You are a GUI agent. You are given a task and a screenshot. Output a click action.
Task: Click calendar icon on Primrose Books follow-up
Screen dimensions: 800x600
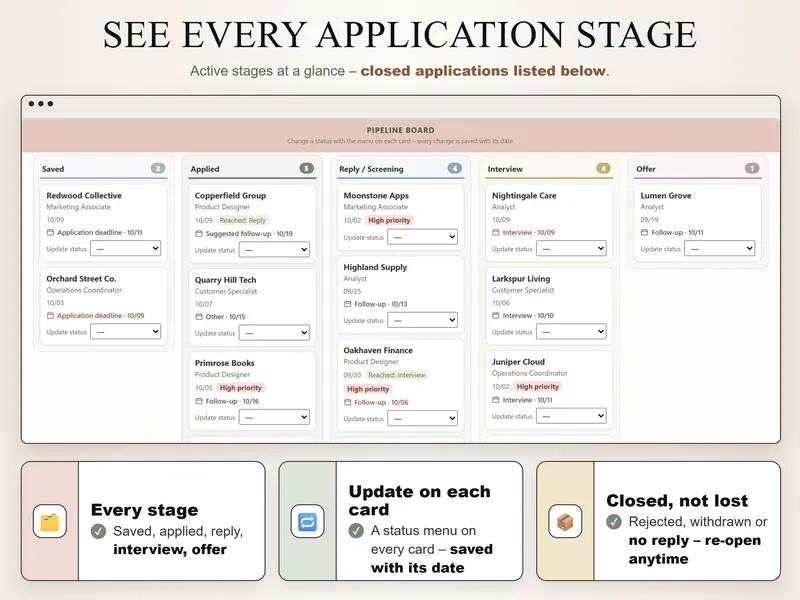pyautogui.click(x=199, y=401)
